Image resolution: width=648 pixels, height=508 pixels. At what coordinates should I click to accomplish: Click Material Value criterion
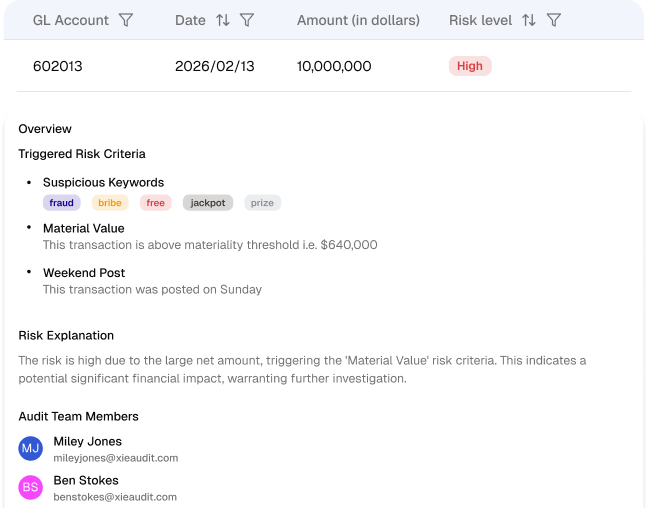click(x=83, y=228)
